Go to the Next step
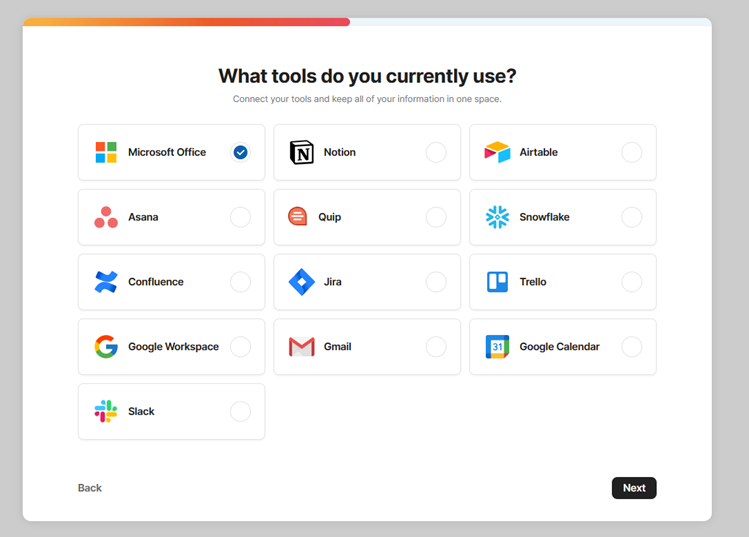749x537 pixels. 634,488
